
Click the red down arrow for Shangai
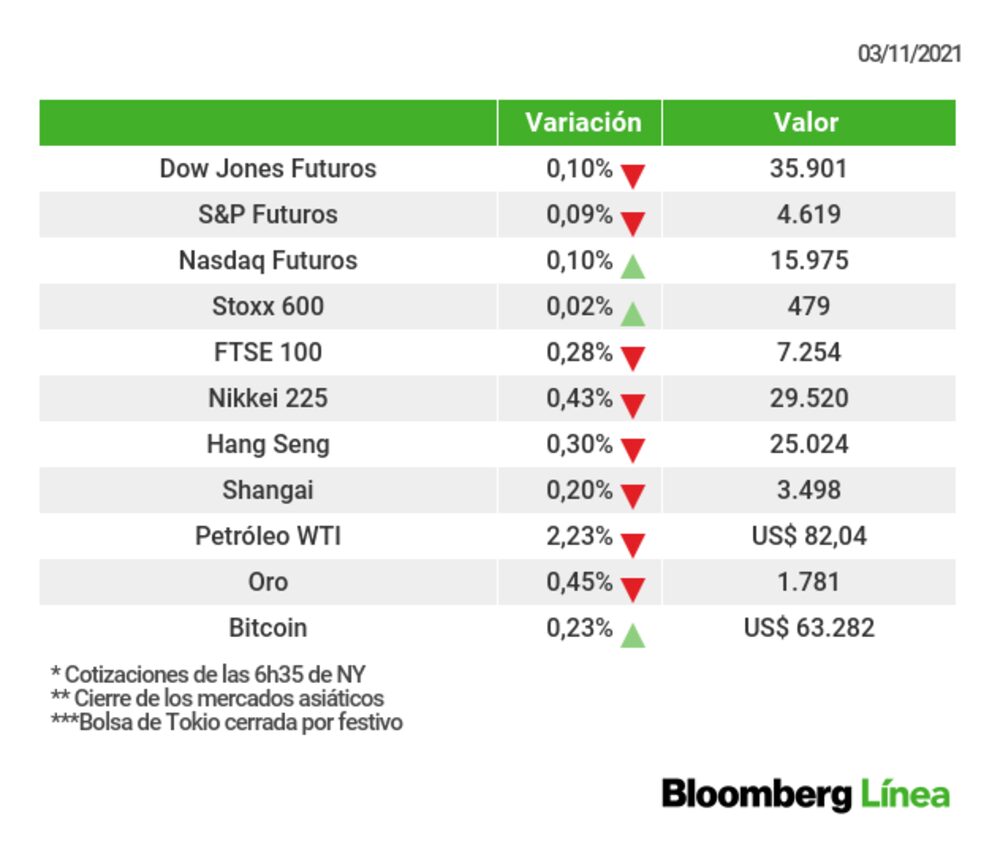coord(632,497)
